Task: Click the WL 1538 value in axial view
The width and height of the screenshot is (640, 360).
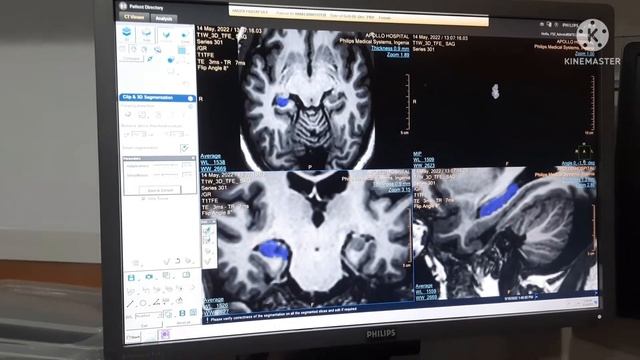Action: [x=213, y=162]
